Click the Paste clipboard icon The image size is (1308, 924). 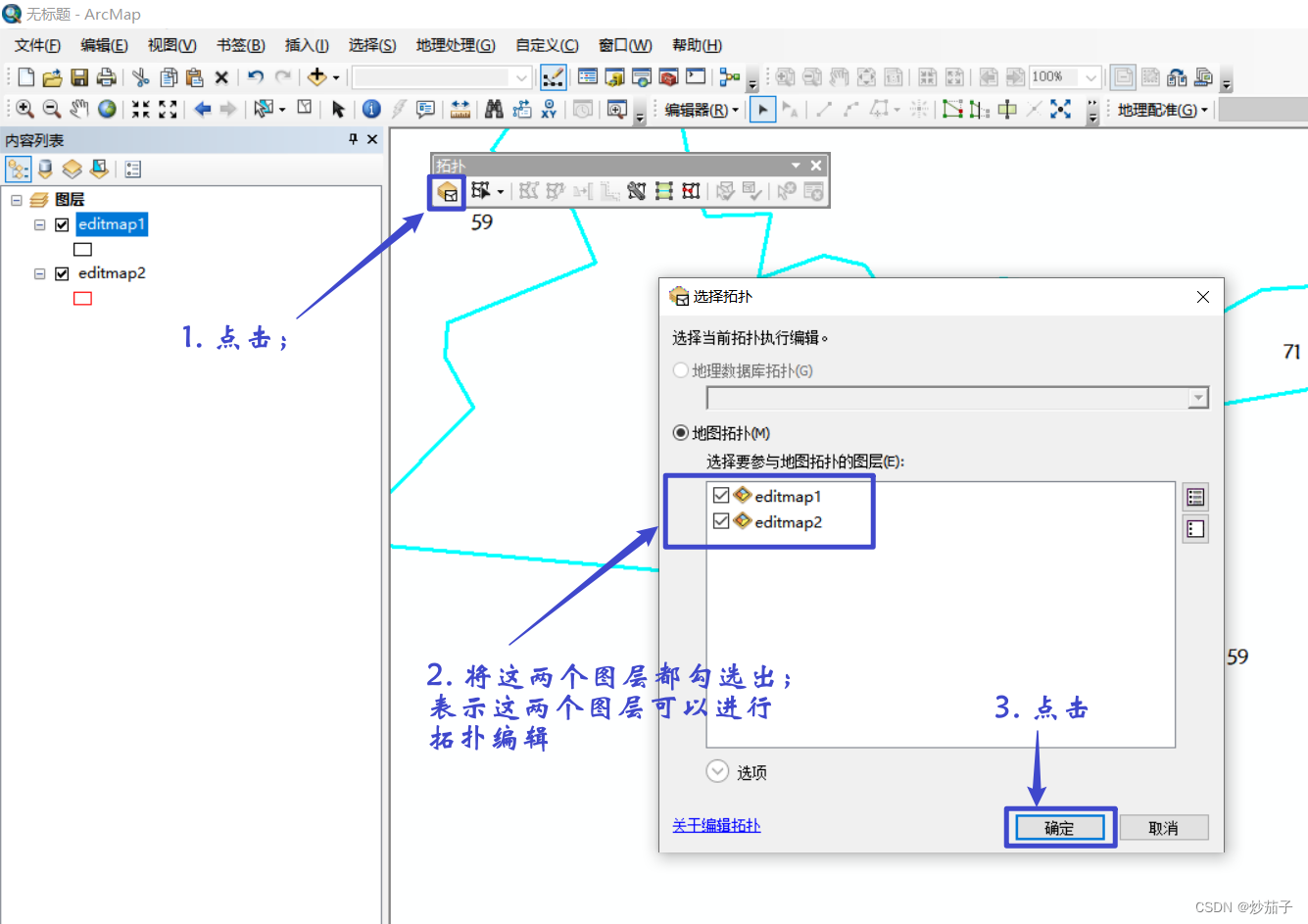[195, 77]
